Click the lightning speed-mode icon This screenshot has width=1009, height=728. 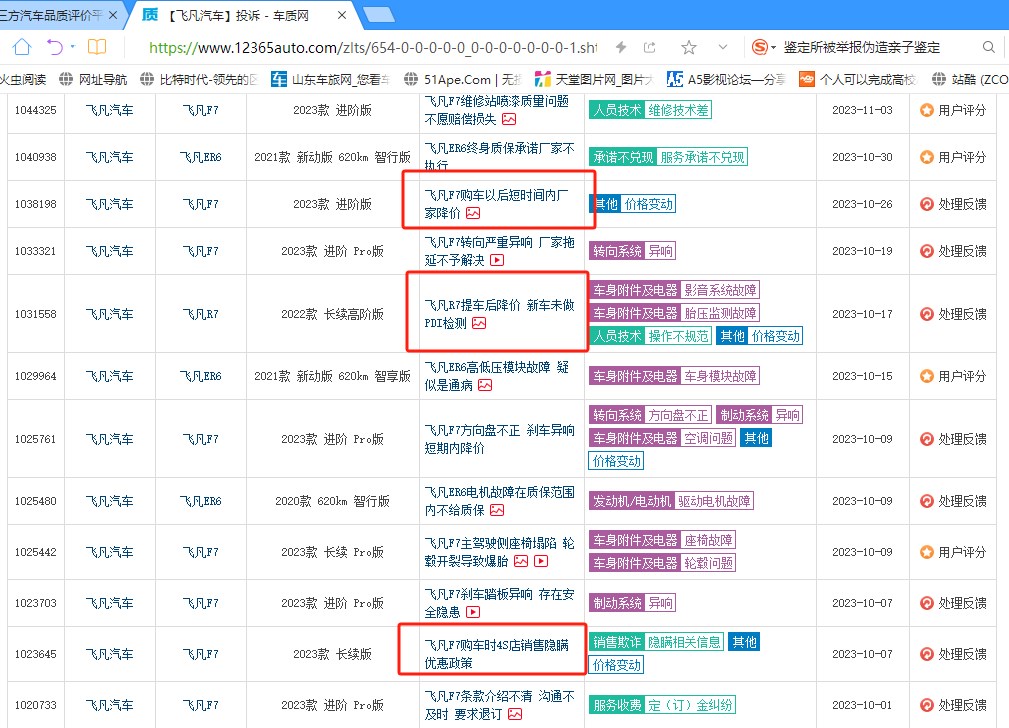click(x=621, y=47)
